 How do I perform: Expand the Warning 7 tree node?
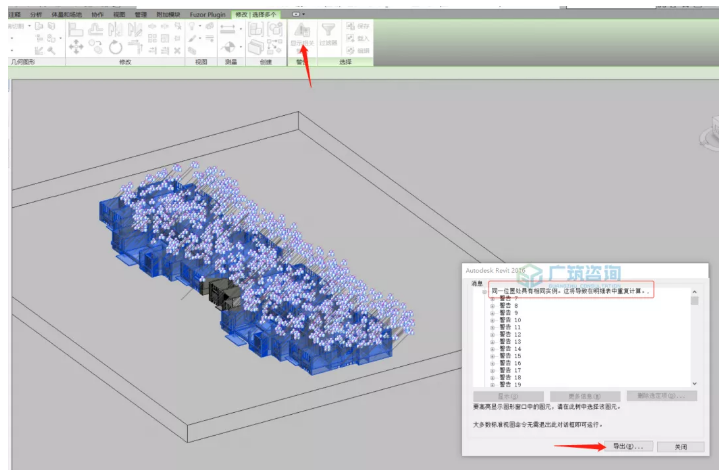[x=493, y=298]
